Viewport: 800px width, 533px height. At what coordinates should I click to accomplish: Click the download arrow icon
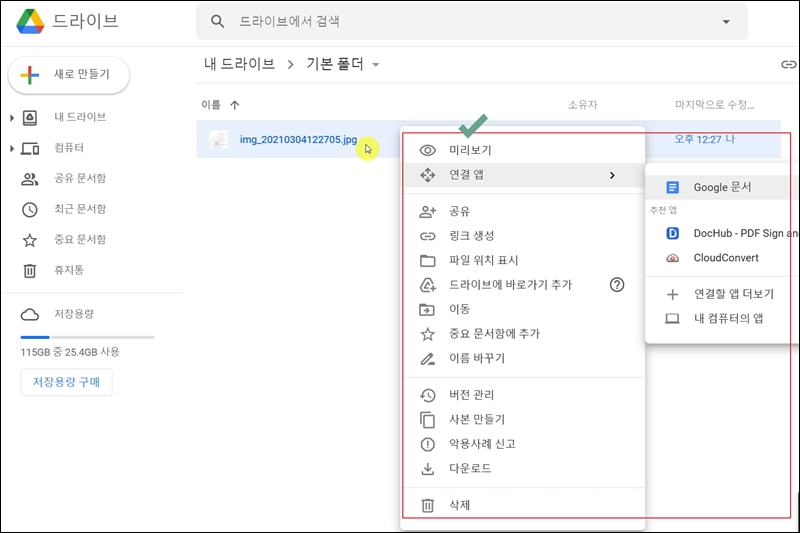click(428, 469)
